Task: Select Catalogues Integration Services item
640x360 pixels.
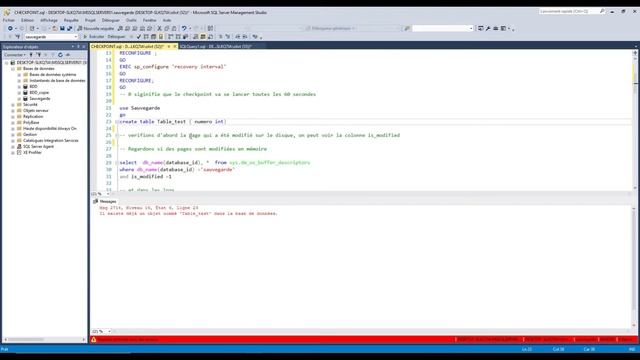Action: point(51,140)
